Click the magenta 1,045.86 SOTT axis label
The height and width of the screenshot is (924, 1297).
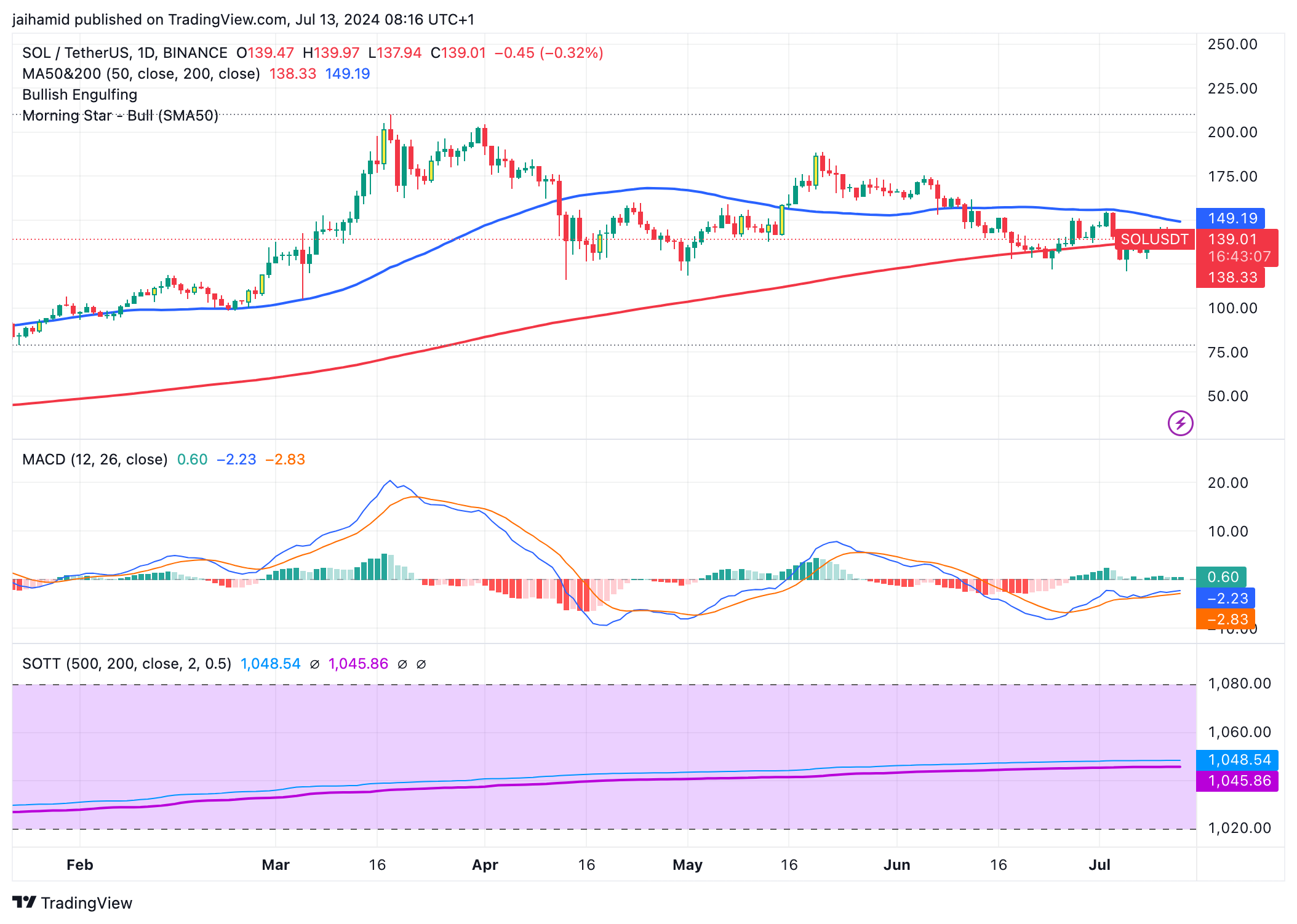tap(1237, 781)
